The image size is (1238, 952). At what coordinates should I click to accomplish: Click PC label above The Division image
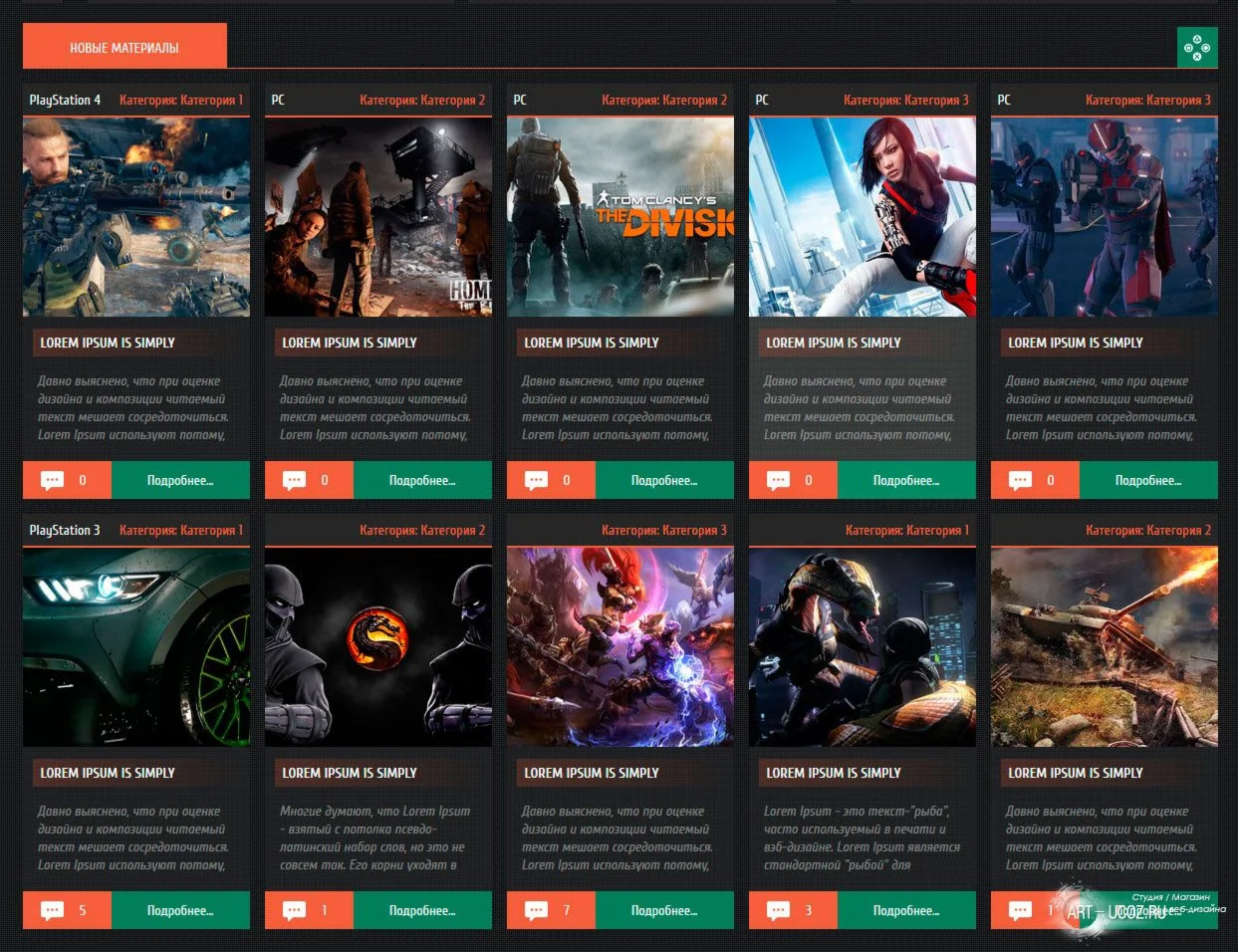click(x=520, y=100)
